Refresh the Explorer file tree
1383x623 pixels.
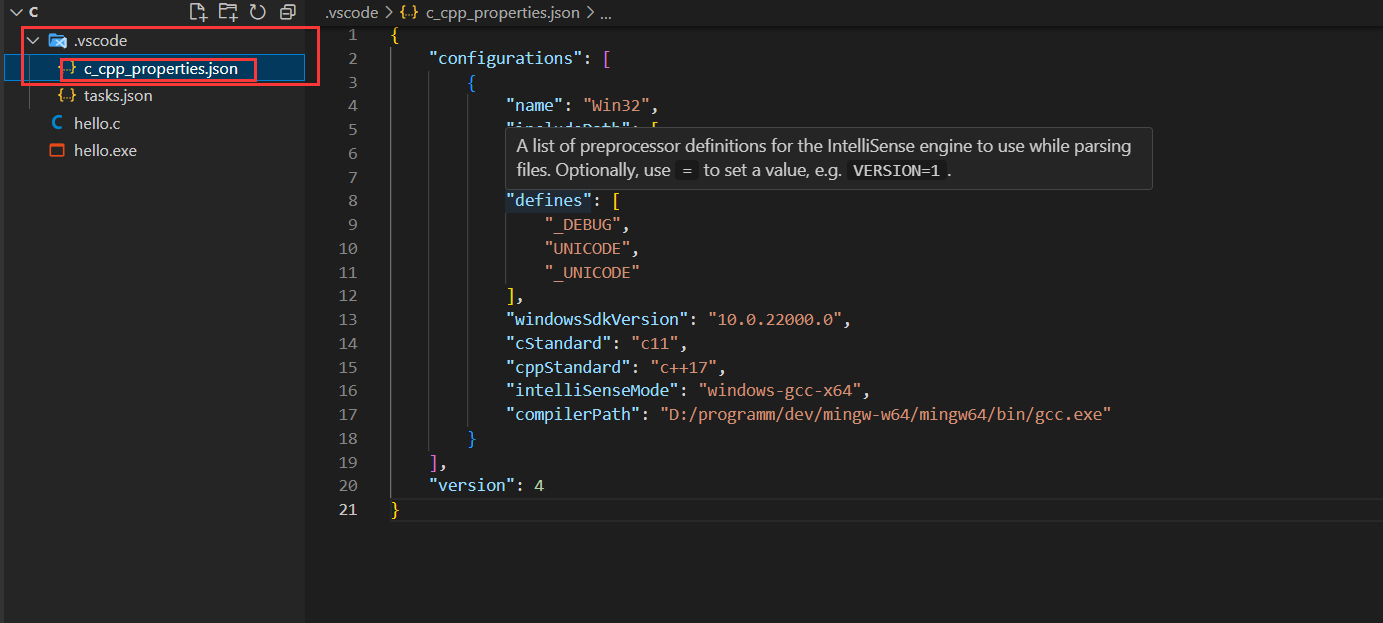tap(258, 12)
